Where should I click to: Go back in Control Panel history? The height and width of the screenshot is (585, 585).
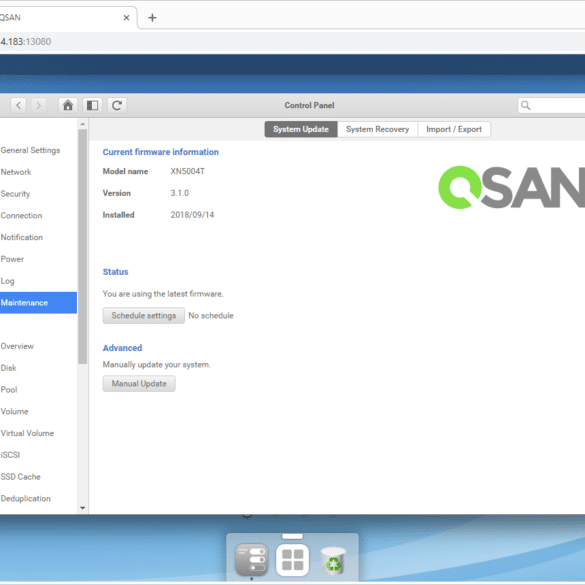coord(19,106)
